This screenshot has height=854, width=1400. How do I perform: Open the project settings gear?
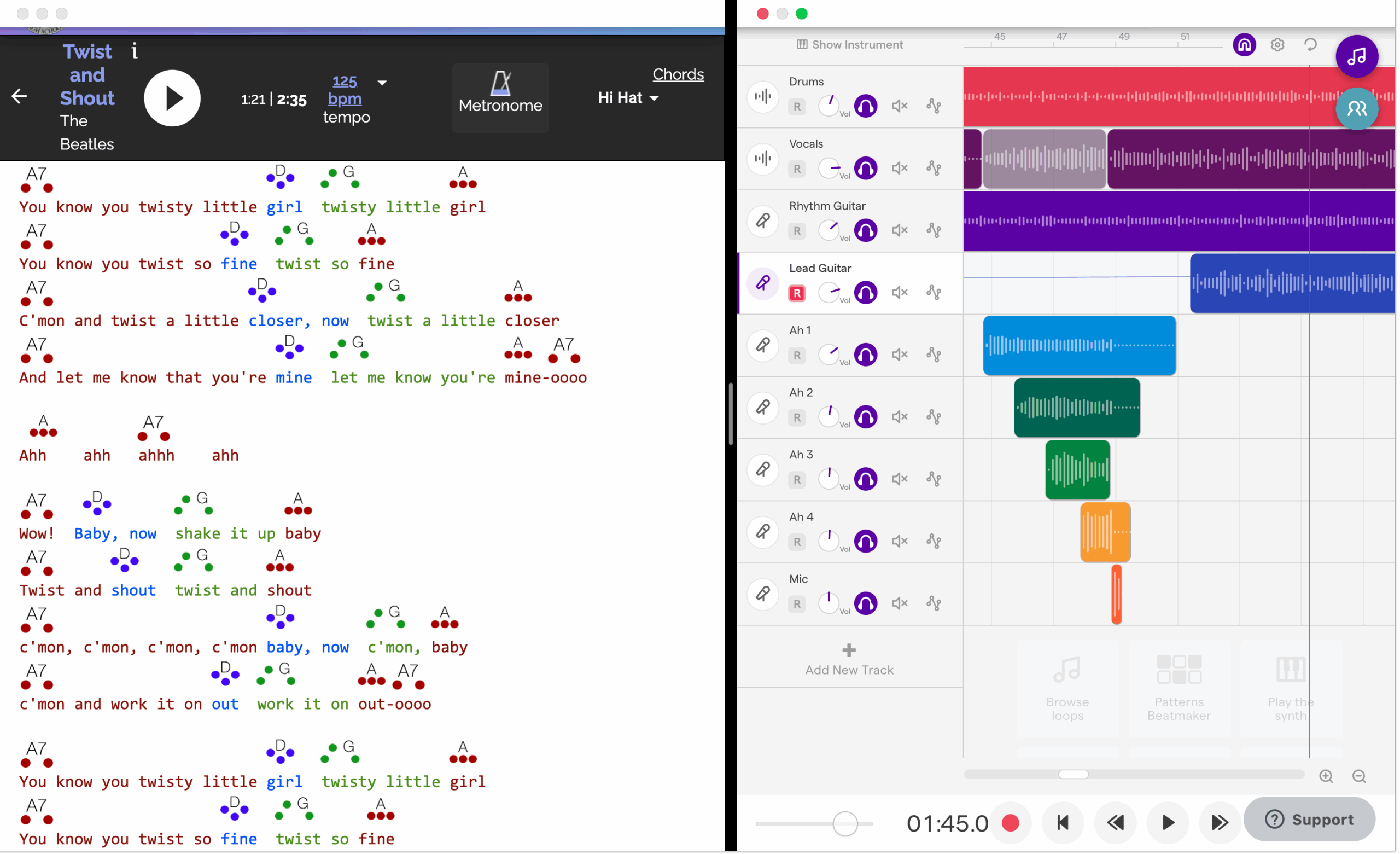click(x=1277, y=44)
